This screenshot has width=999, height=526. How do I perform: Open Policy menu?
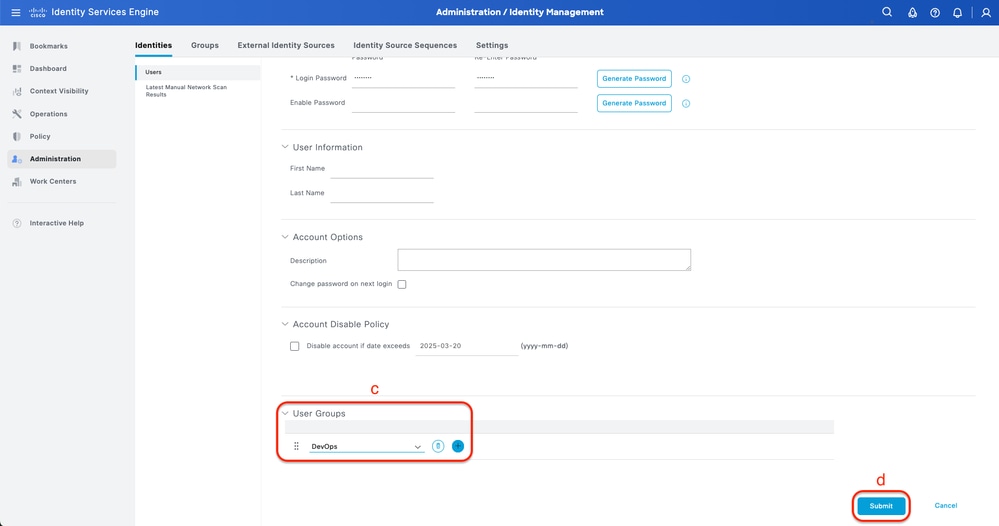[x=40, y=136]
